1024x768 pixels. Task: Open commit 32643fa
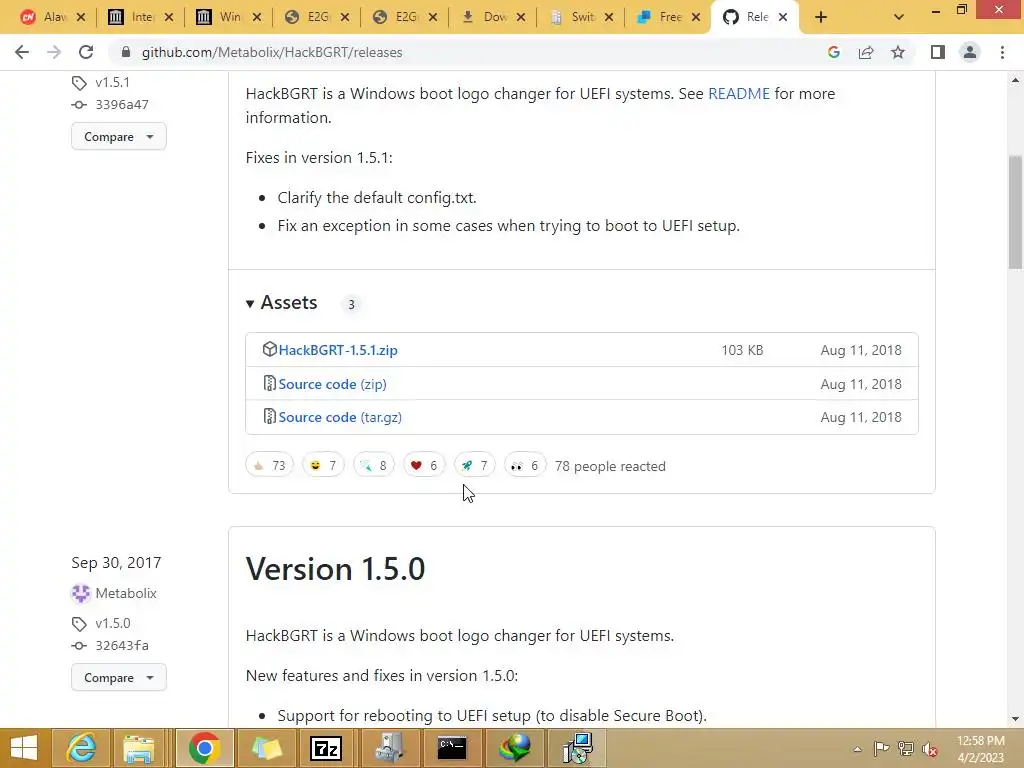[x=122, y=646]
